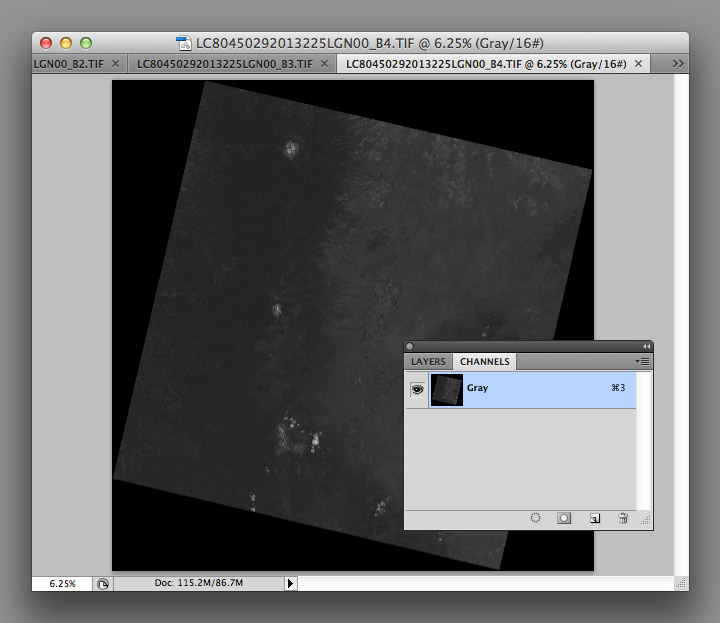
Task: Toggle Gray channel visibility eye
Action: [x=417, y=390]
